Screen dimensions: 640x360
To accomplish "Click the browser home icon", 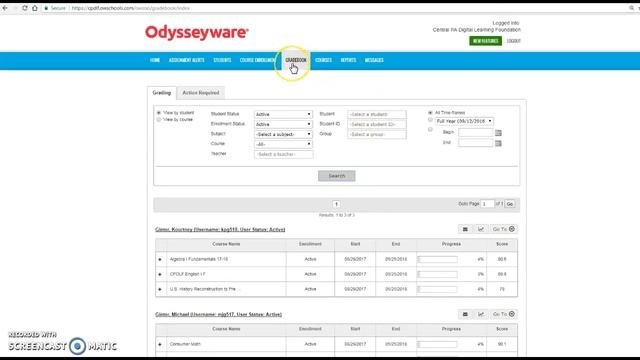I will [x=35, y=8].
